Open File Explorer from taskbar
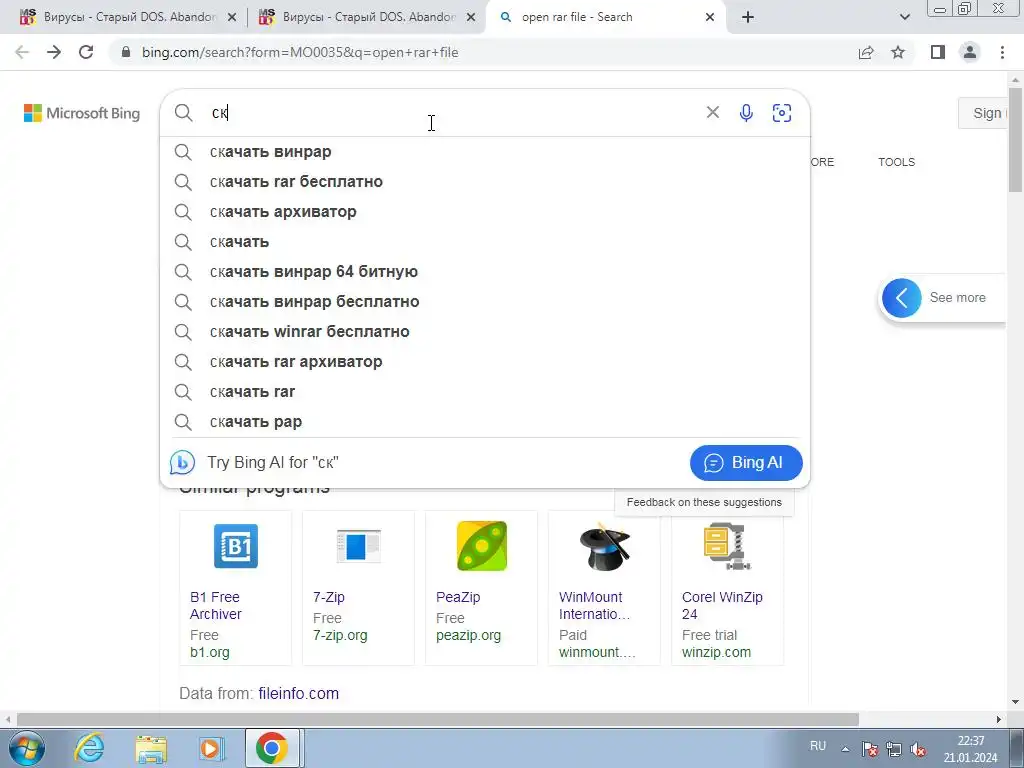 point(151,748)
